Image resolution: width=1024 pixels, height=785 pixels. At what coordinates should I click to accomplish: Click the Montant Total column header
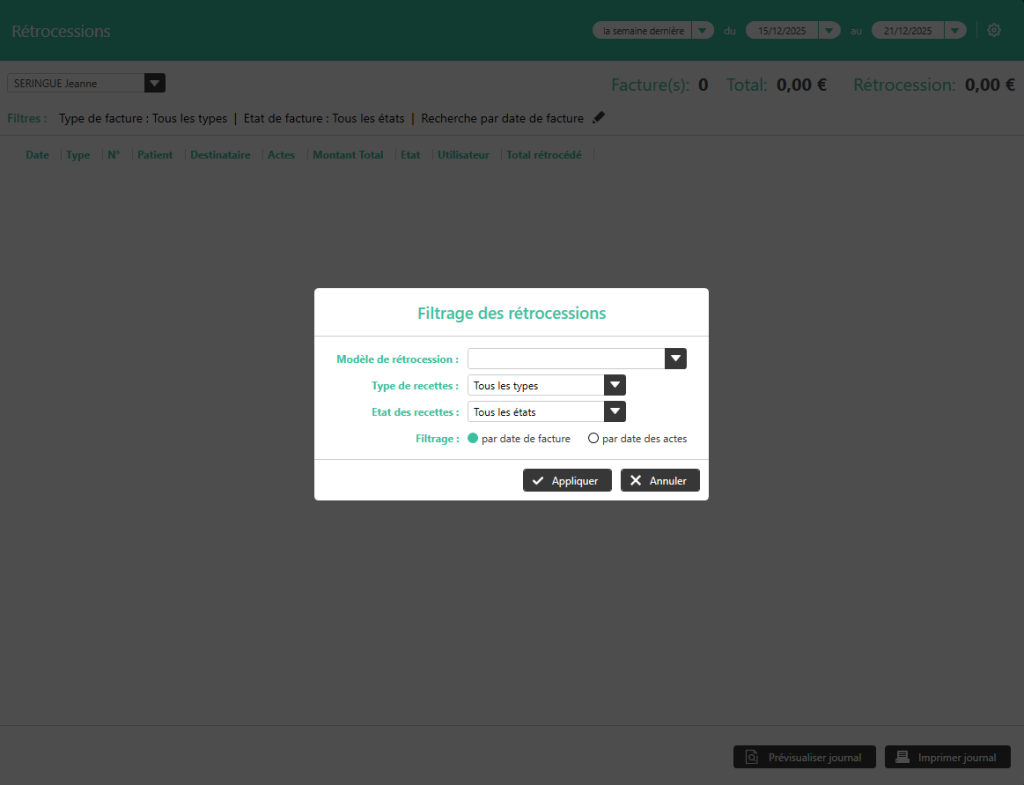(x=347, y=155)
